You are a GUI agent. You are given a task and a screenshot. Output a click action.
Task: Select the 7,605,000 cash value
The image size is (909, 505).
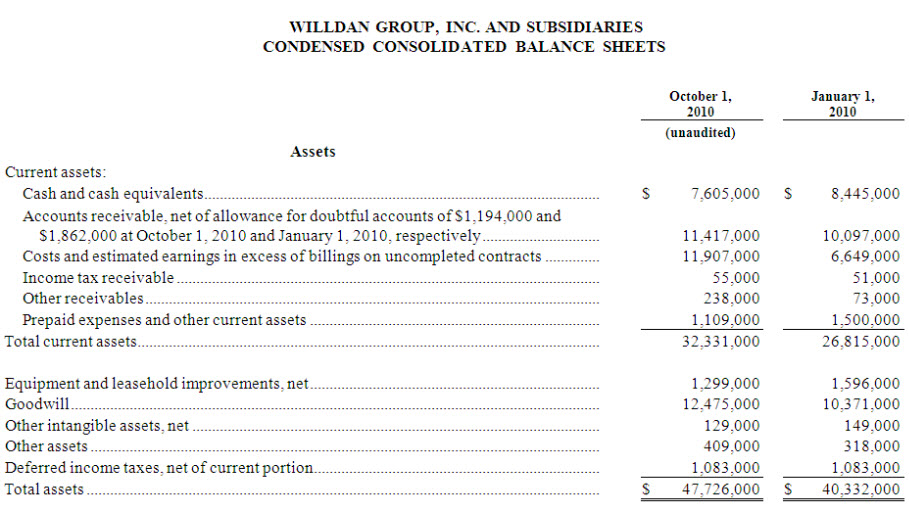point(725,193)
